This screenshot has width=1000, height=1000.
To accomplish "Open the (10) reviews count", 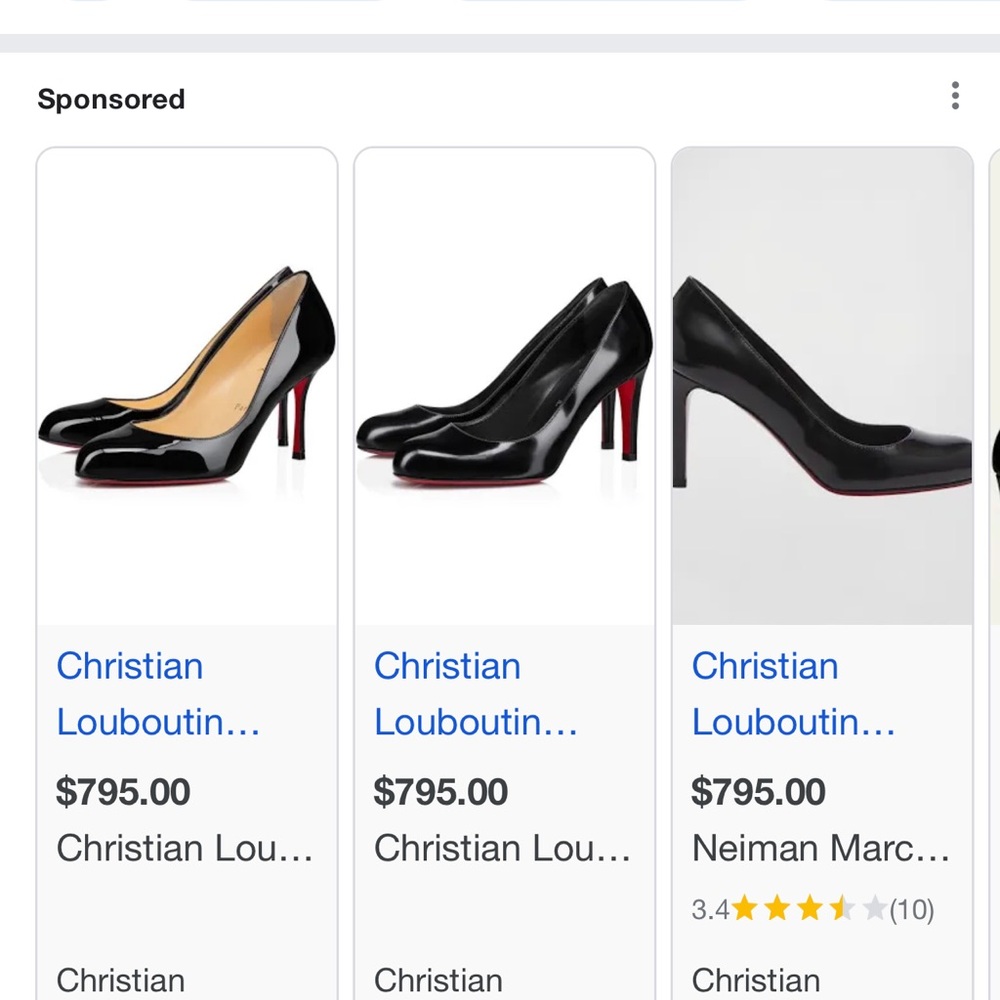I will coord(911,910).
